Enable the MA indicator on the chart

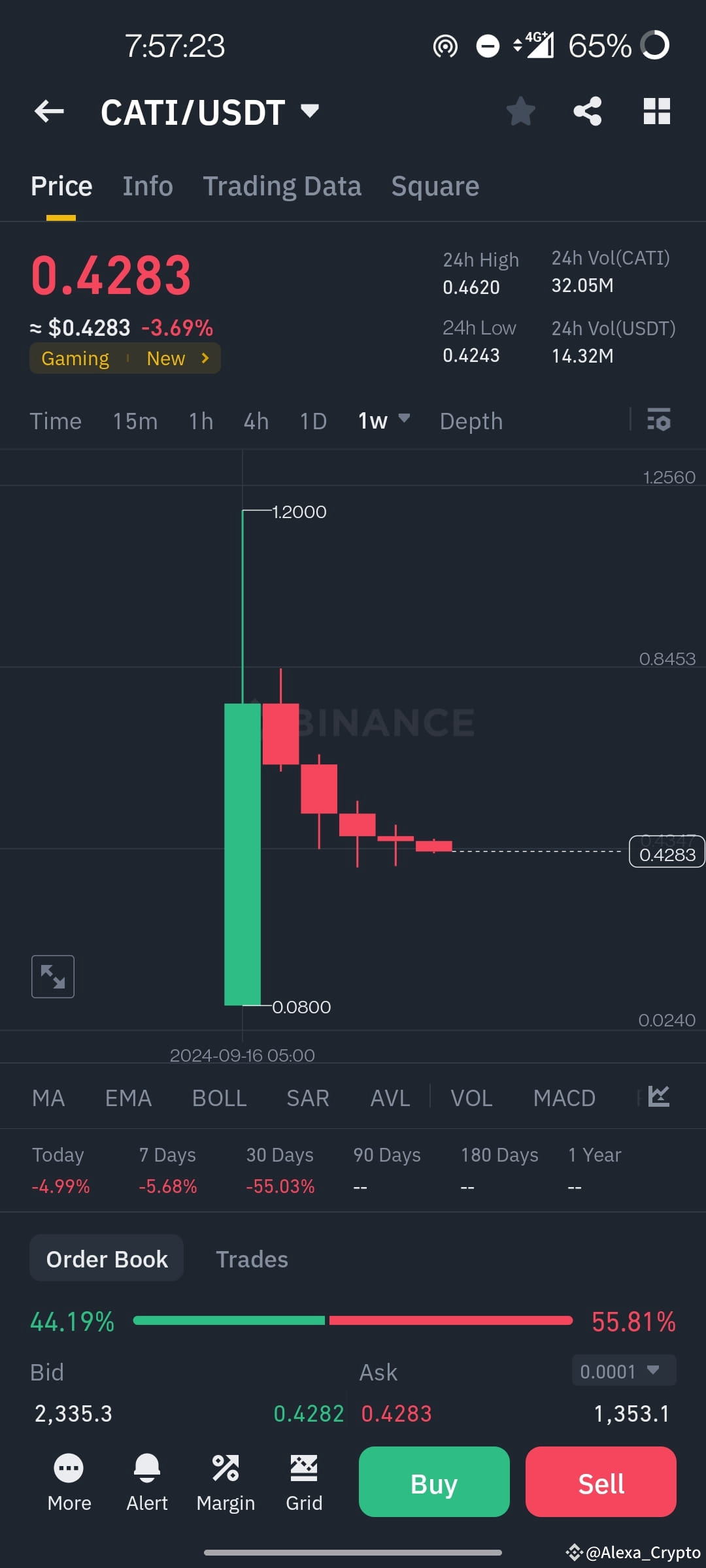click(48, 1098)
